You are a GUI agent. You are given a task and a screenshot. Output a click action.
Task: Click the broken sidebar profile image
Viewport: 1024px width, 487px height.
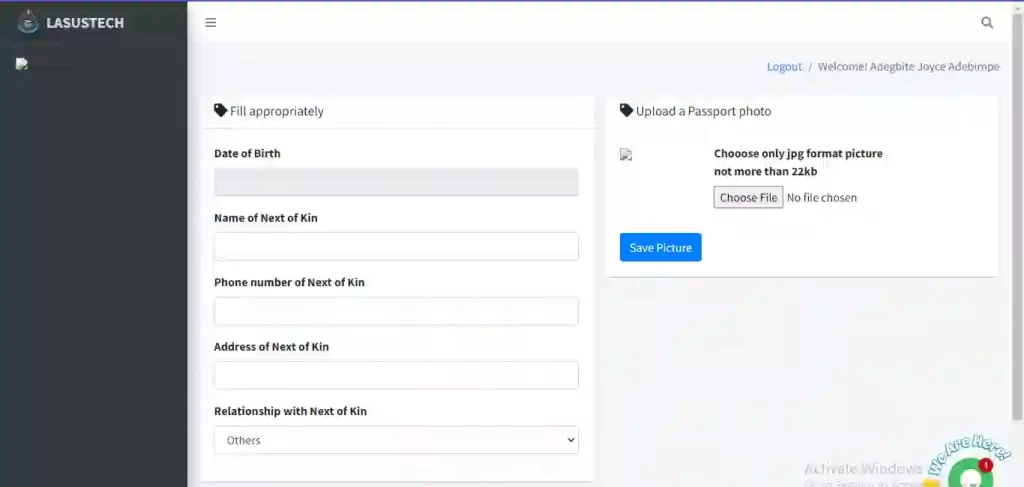44,65
